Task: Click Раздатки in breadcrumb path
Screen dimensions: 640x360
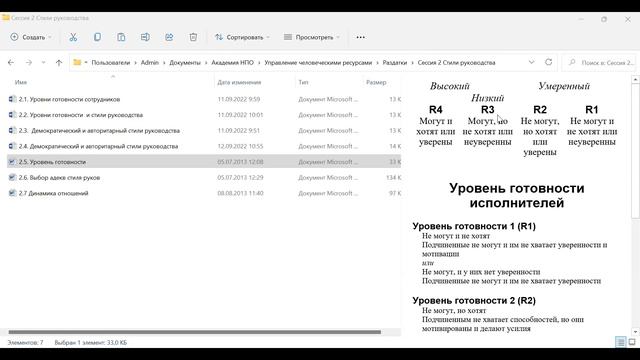Action: [395, 62]
